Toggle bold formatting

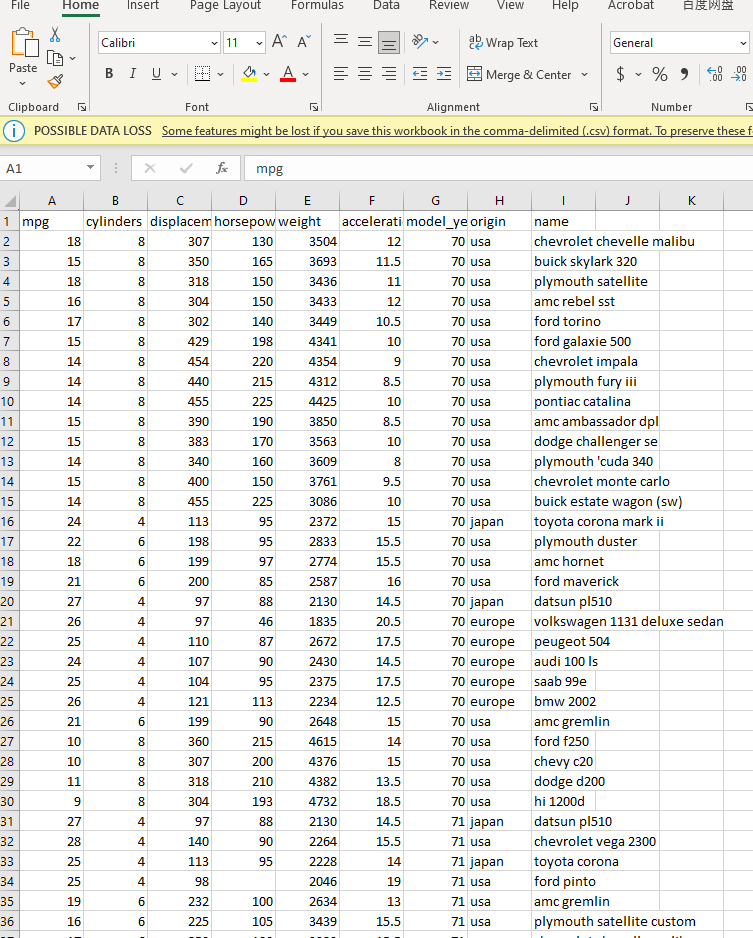pos(109,74)
